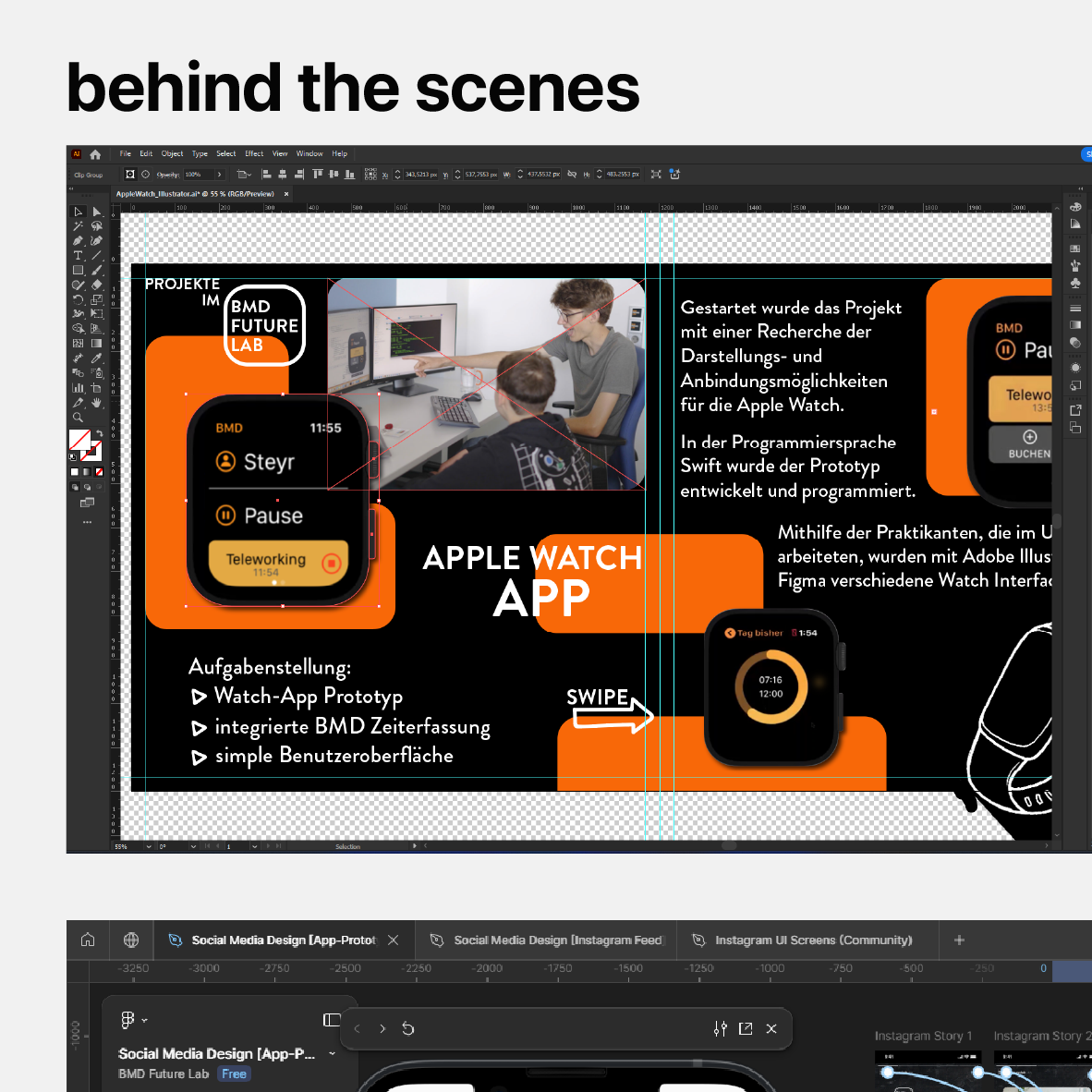The image size is (1092, 1092).
Task: Click Figma home button
Action: click(88, 940)
